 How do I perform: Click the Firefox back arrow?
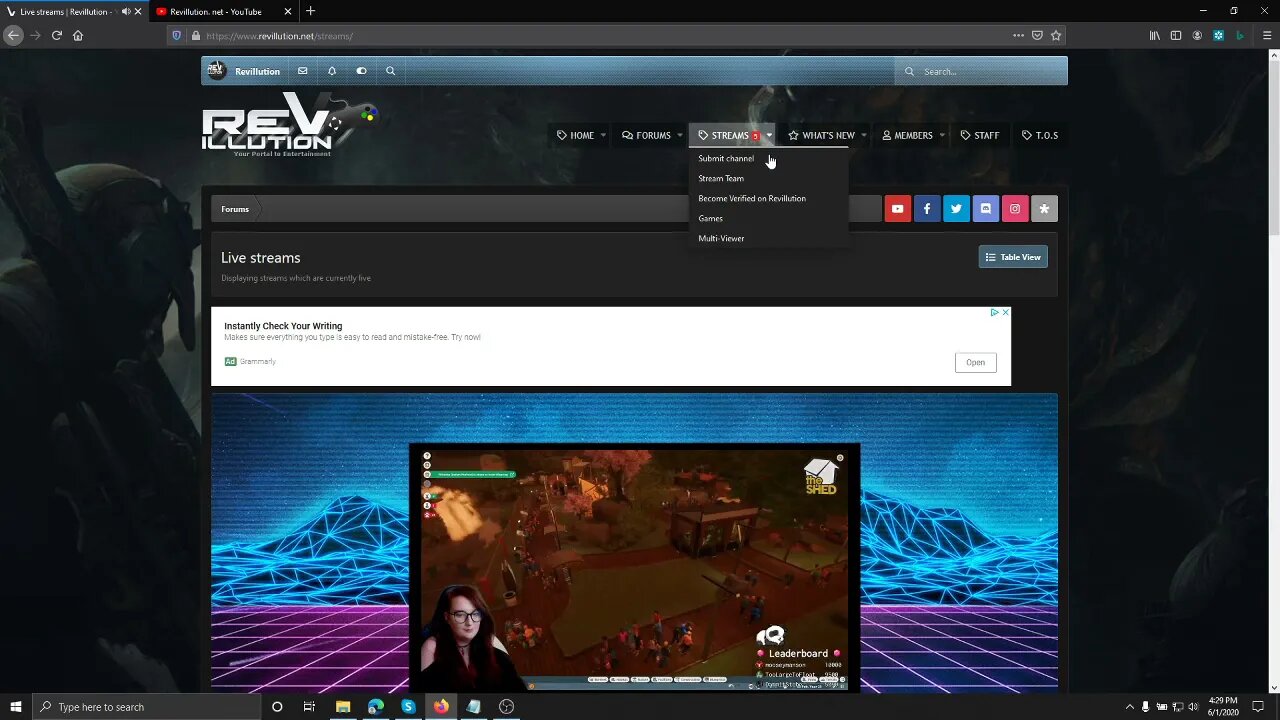pyautogui.click(x=13, y=35)
